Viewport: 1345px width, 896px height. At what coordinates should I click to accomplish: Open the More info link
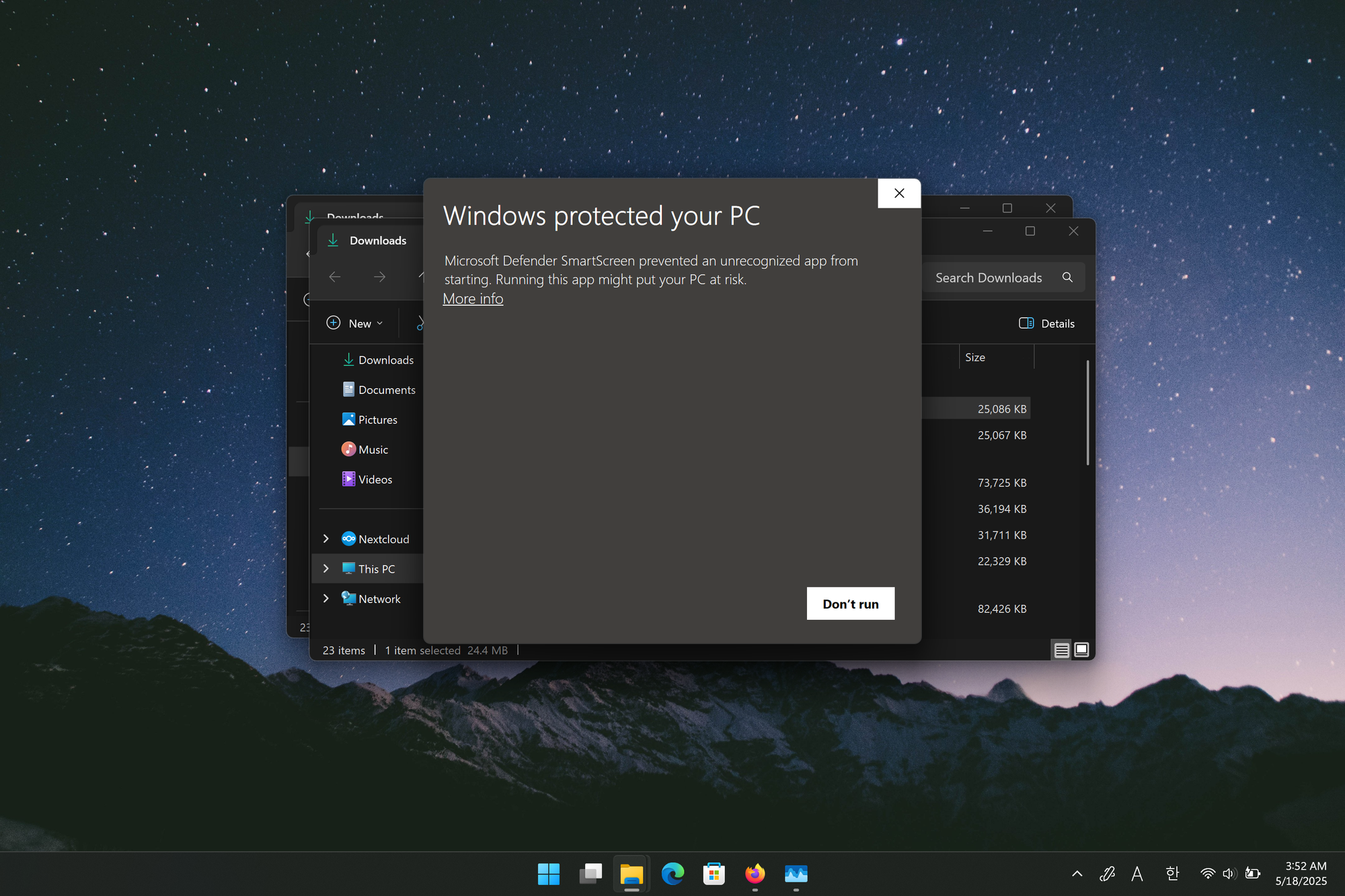[x=473, y=298]
